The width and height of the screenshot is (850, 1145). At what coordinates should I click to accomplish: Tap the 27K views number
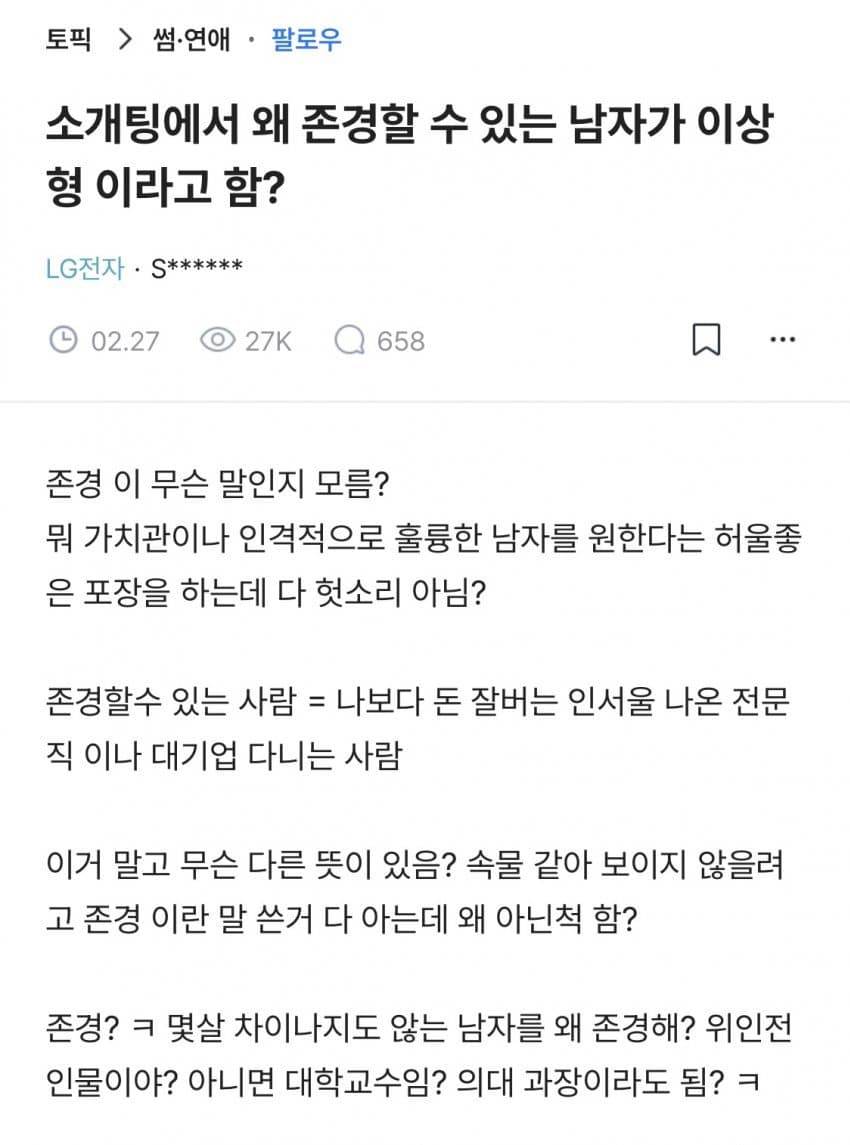(268, 341)
